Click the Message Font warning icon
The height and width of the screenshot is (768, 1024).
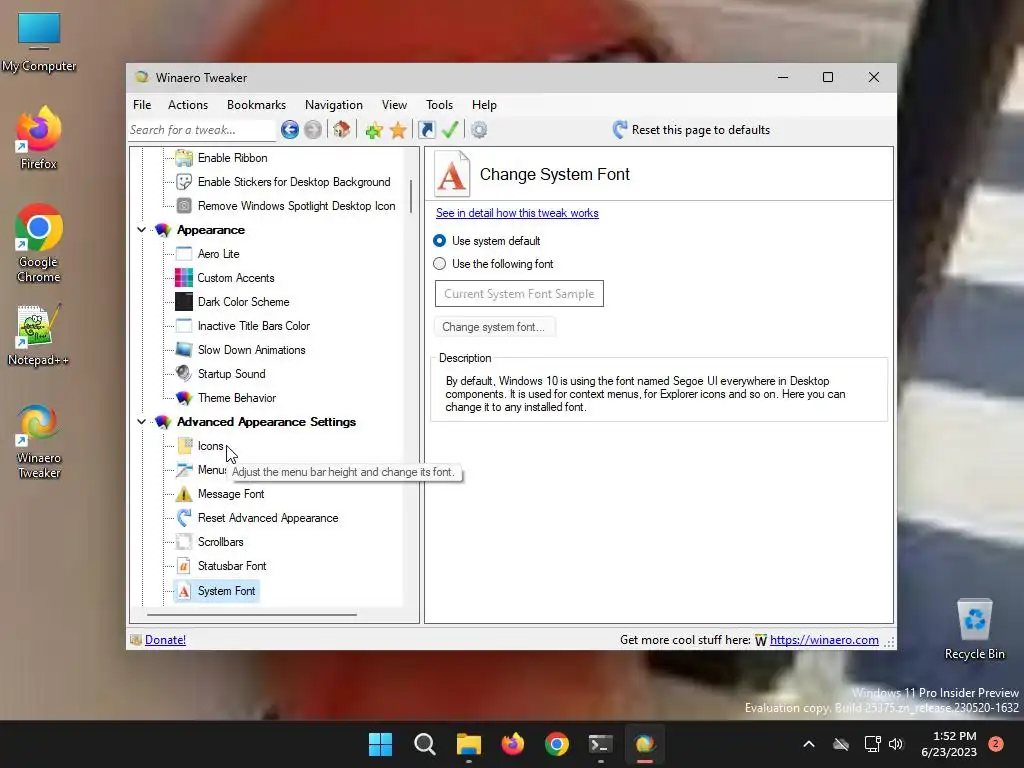[x=184, y=494]
